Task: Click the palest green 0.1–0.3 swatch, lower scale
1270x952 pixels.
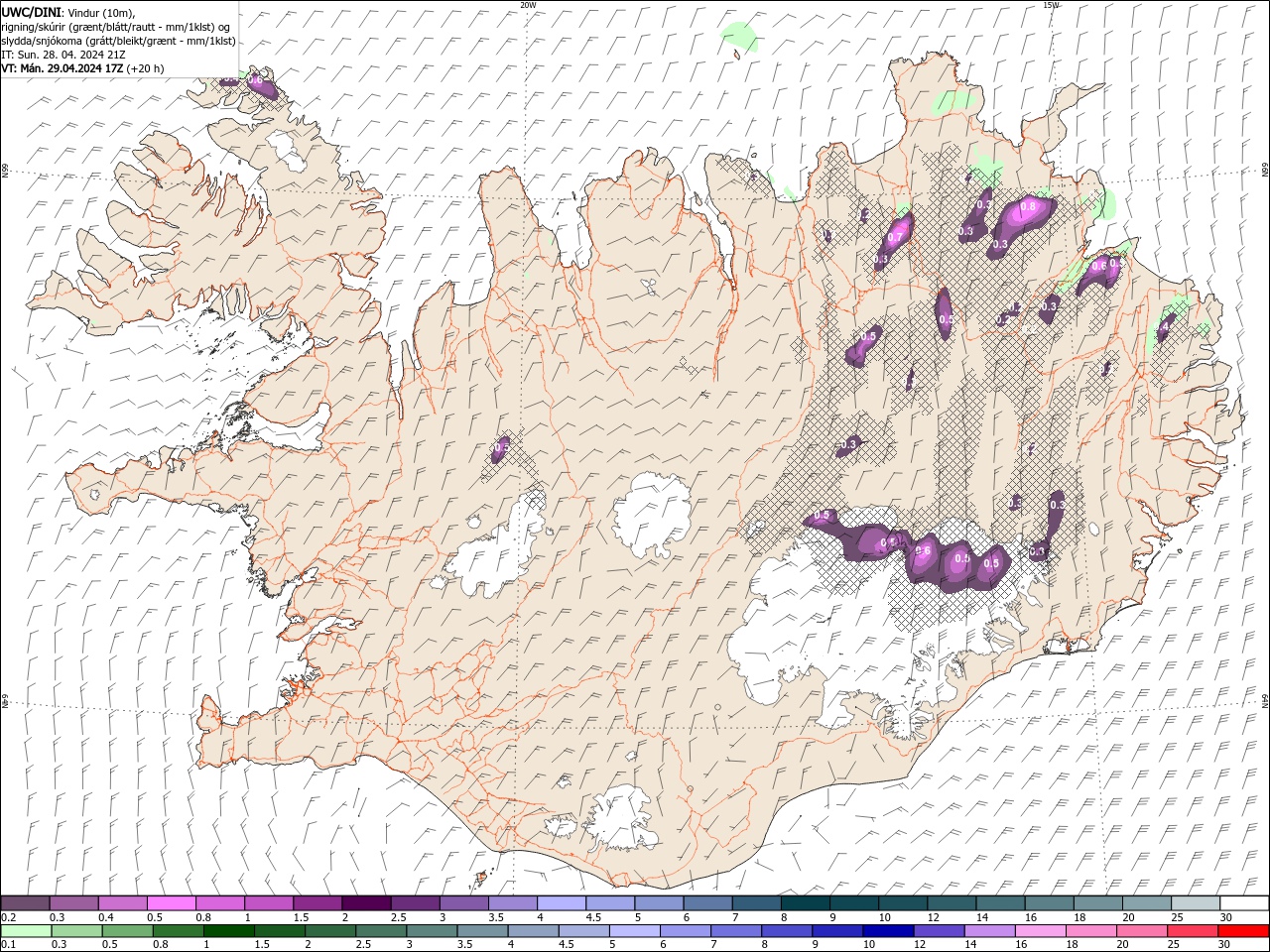Action: click(x=27, y=931)
